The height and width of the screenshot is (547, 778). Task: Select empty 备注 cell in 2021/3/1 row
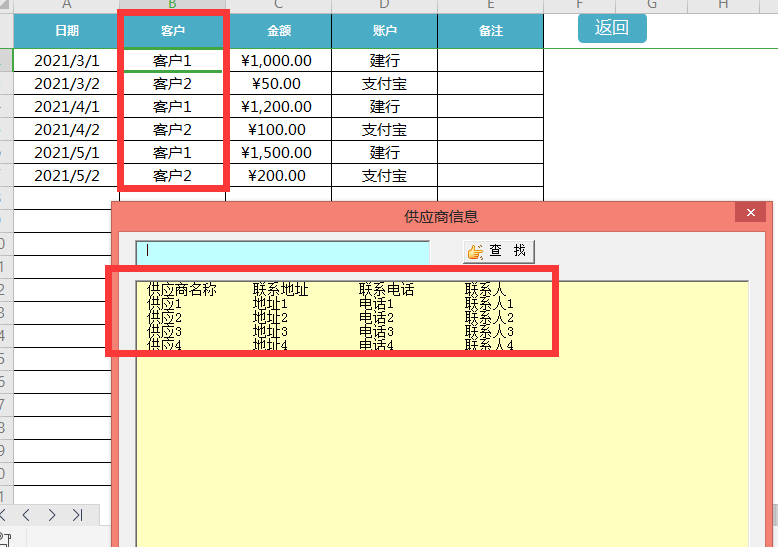pyautogui.click(x=491, y=61)
